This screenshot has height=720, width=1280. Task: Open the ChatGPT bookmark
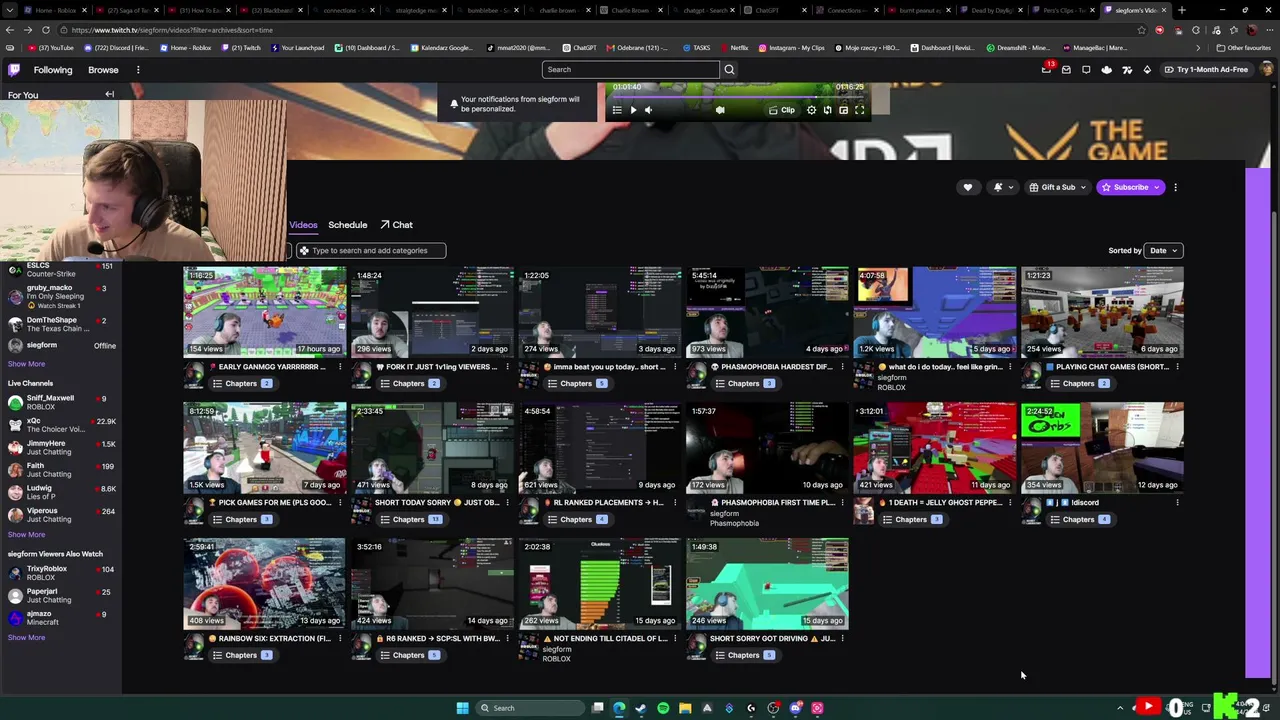[x=579, y=48]
